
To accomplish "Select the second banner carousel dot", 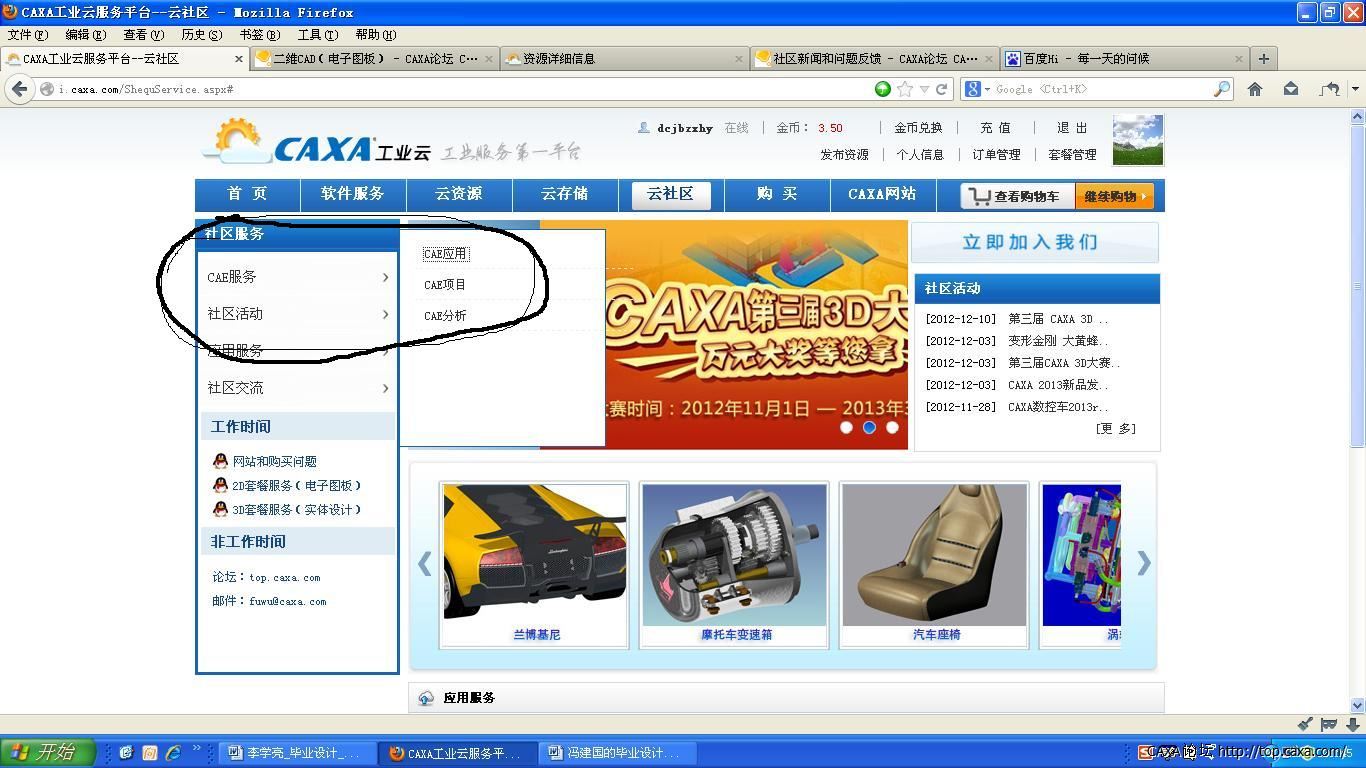I will pos(869,427).
